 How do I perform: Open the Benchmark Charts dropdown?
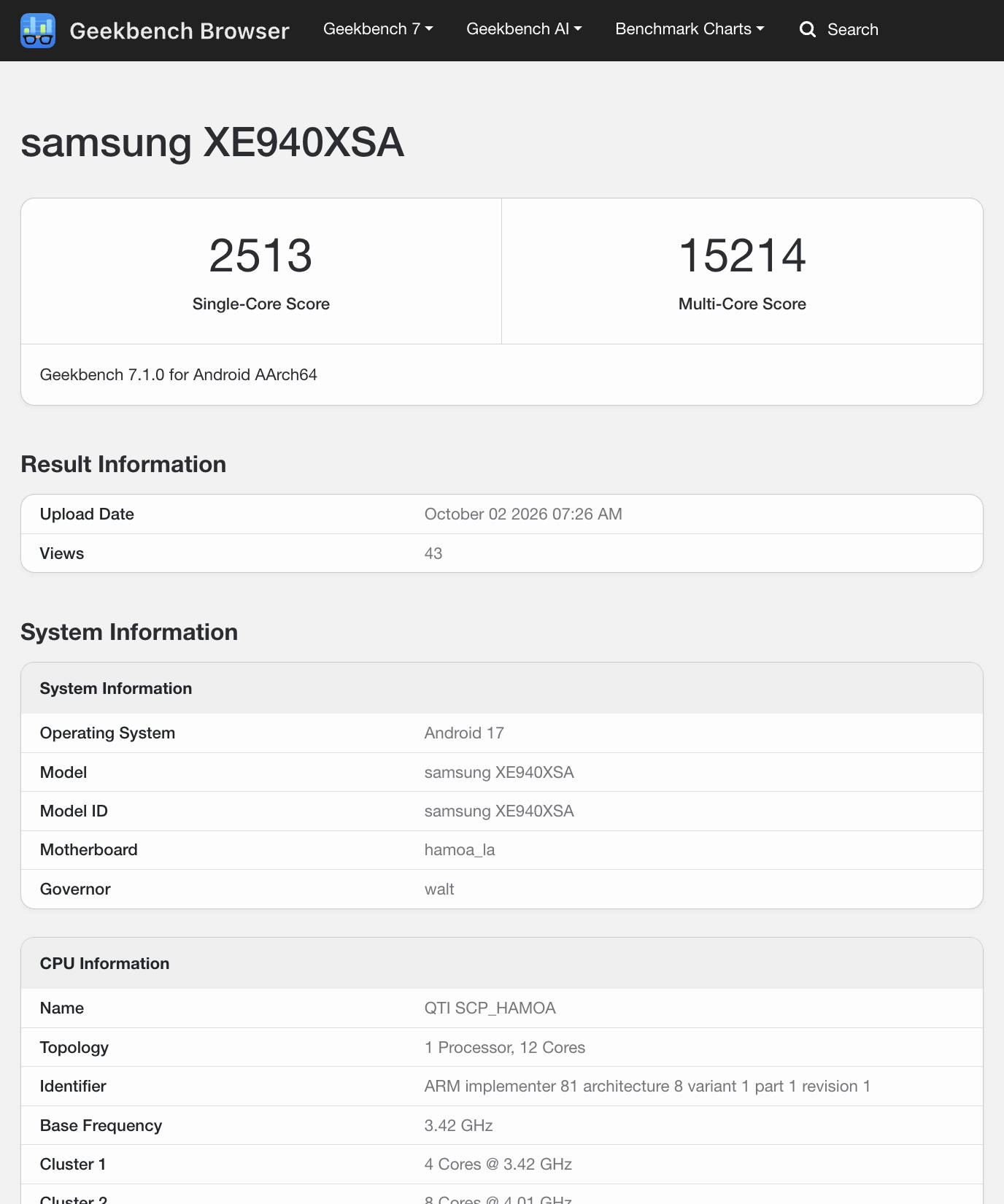pos(690,29)
